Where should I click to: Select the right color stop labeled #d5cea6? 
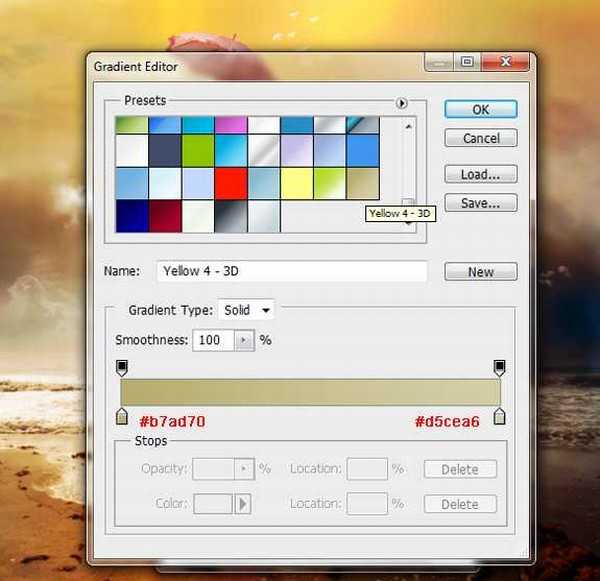499,415
